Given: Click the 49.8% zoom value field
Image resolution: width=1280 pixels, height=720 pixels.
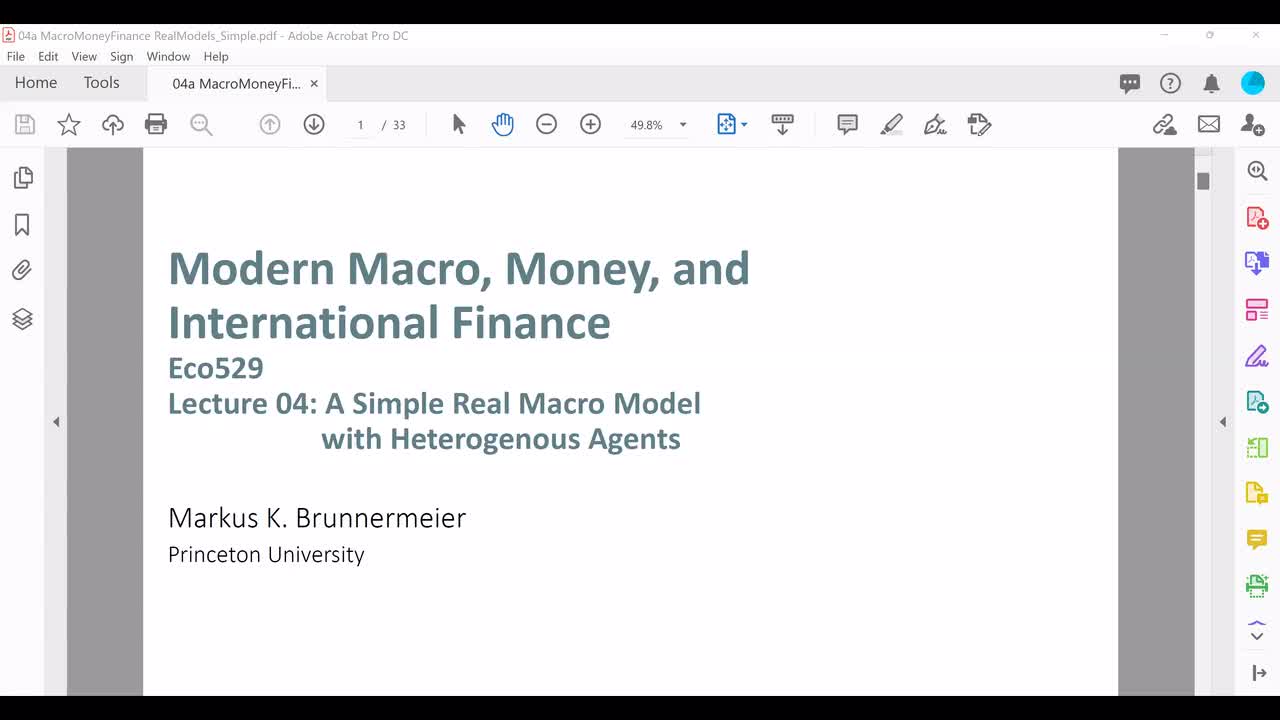Looking at the screenshot, I should (x=646, y=125).
